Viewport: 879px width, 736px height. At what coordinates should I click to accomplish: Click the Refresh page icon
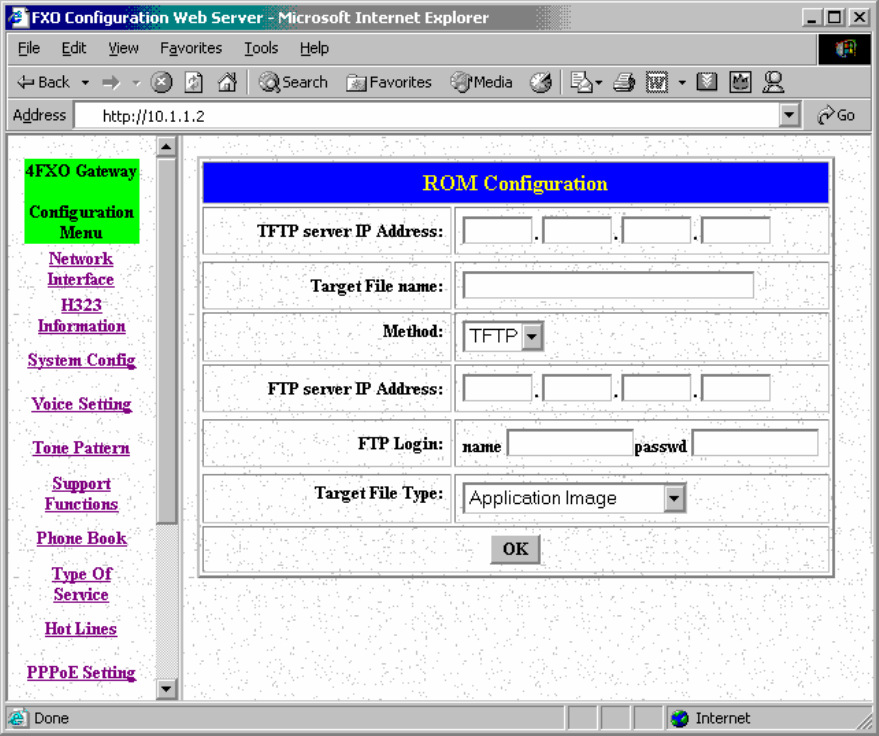click(195, 83)
